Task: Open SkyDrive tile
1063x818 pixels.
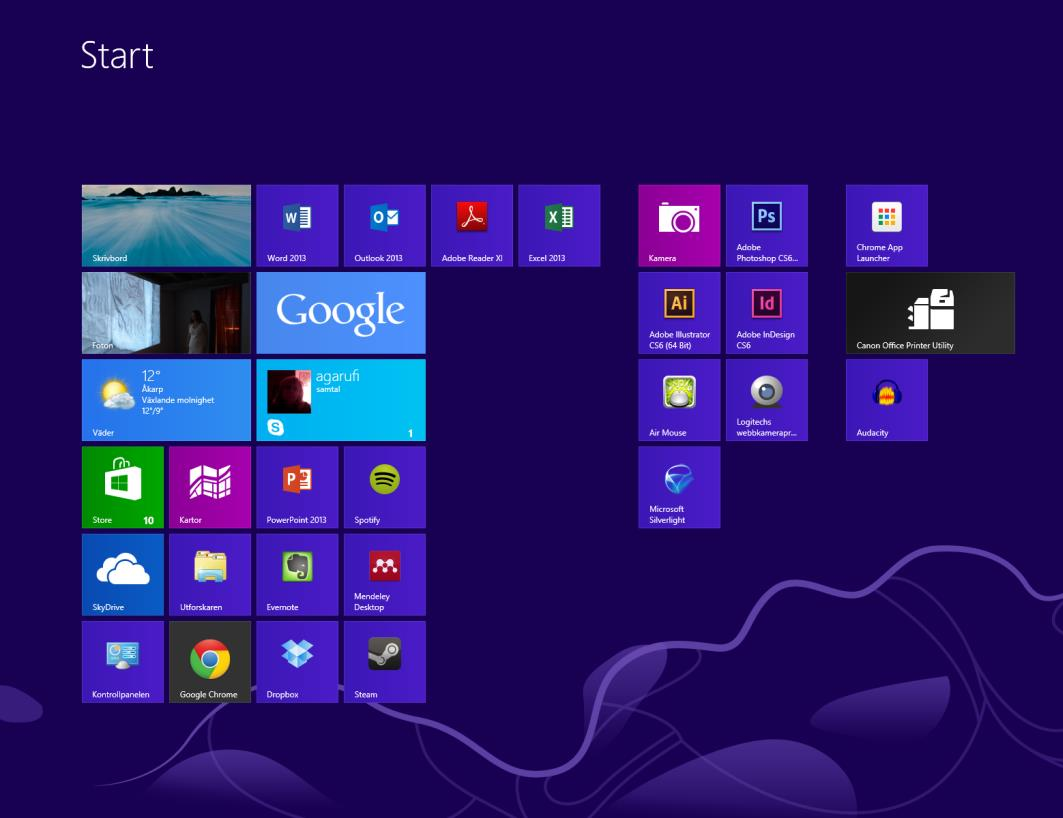Action: coord(123,575)
